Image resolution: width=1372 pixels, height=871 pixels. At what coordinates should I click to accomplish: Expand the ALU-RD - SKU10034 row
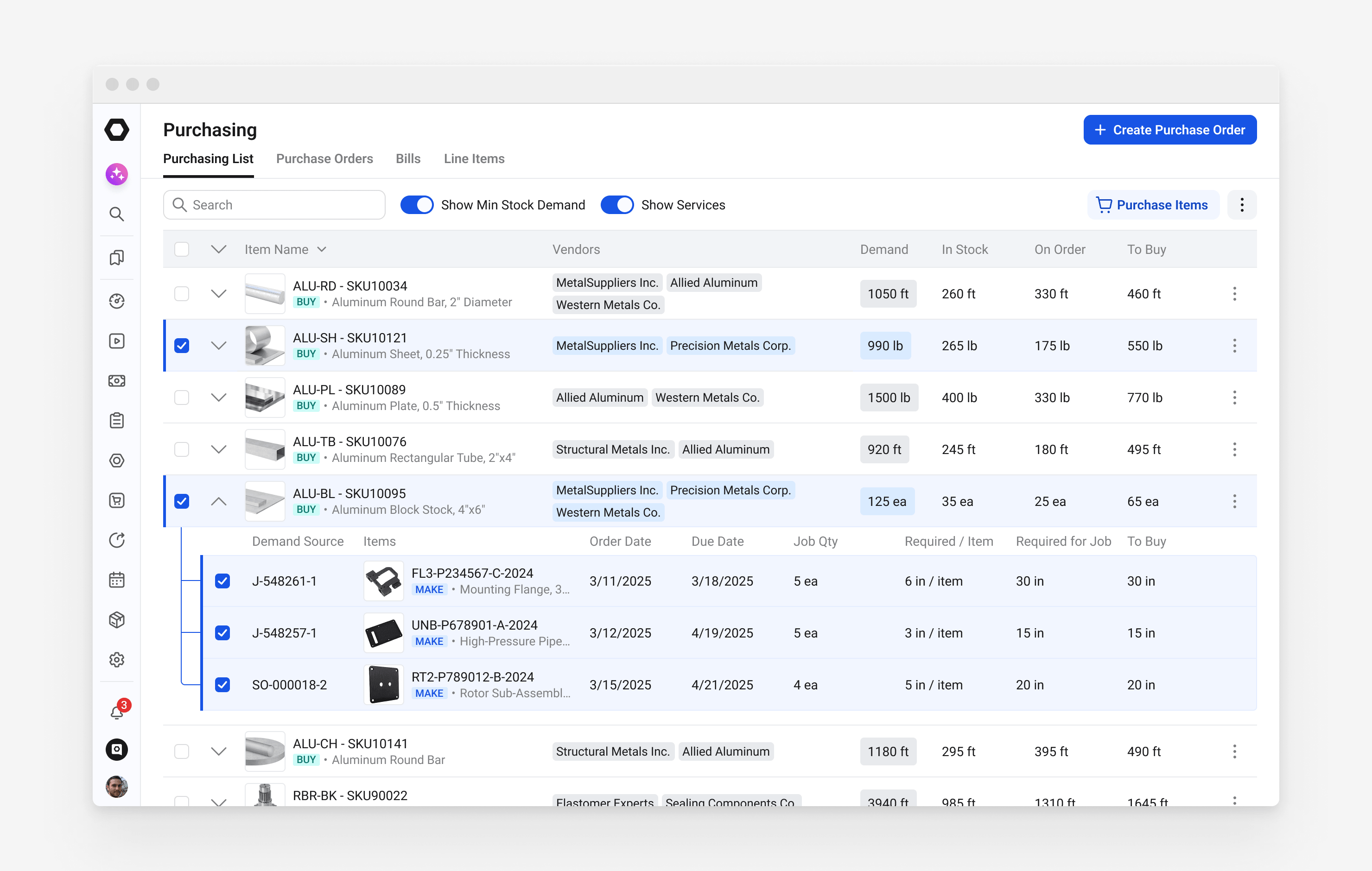219,294
